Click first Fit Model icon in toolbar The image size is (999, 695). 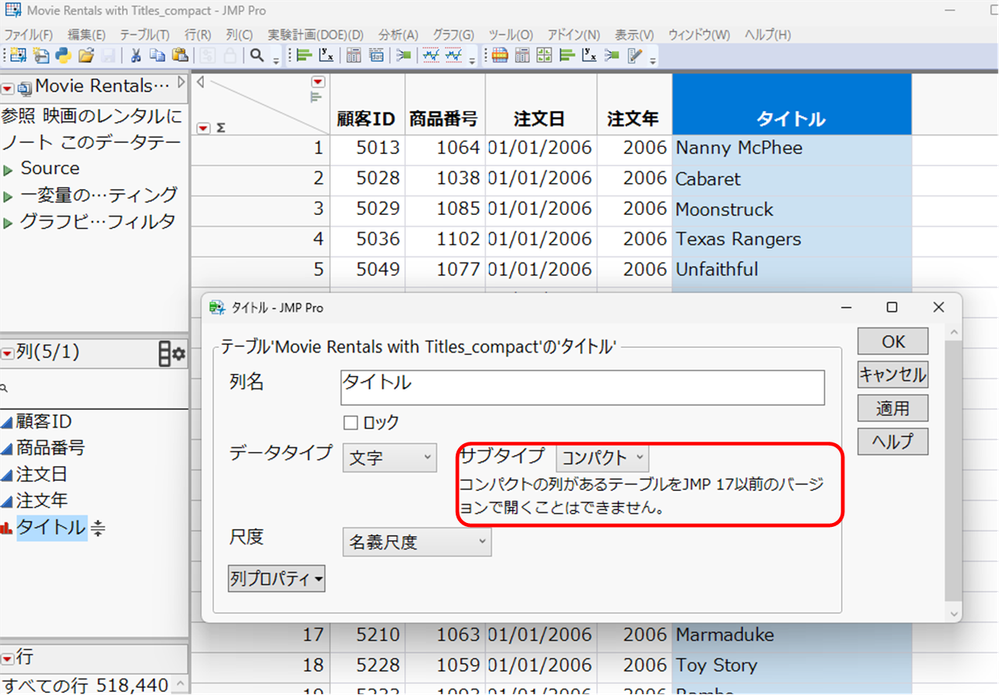pyautogui.click(x=403, y=55)
